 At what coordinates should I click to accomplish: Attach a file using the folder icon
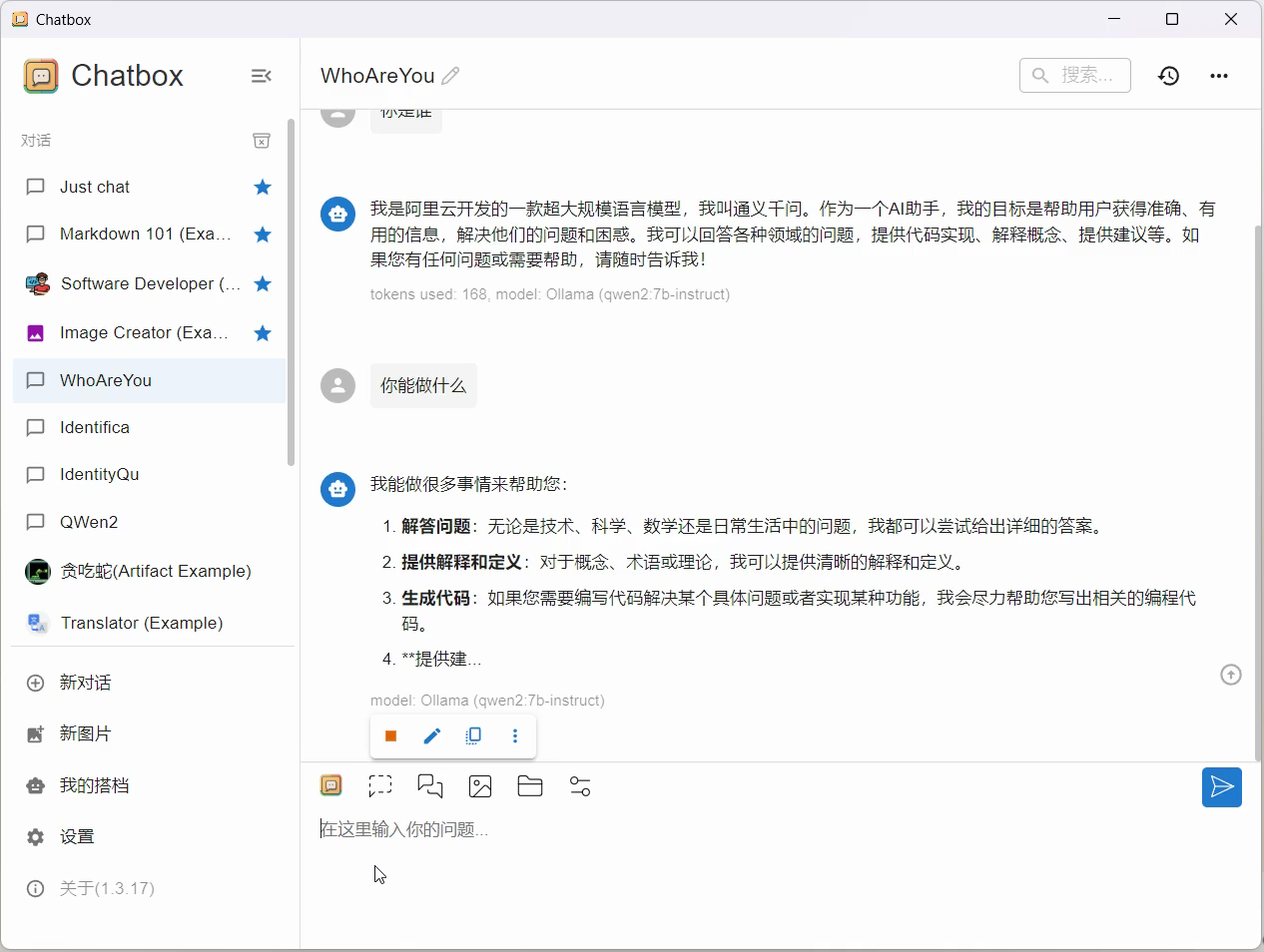[530, 786]
